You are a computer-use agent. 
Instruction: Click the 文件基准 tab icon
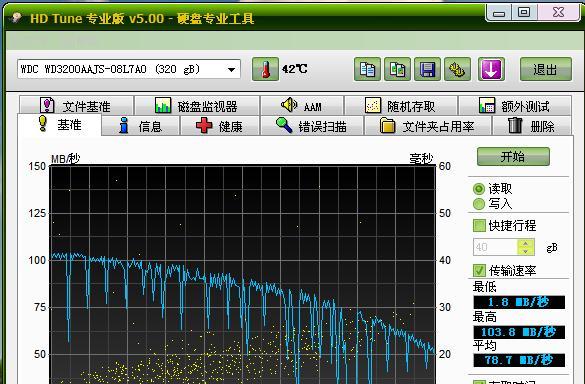coord(47,106)
